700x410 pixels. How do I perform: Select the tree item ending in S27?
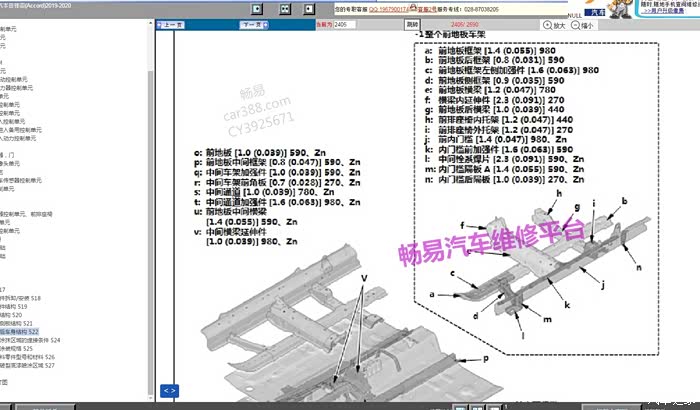pos(27,365)
